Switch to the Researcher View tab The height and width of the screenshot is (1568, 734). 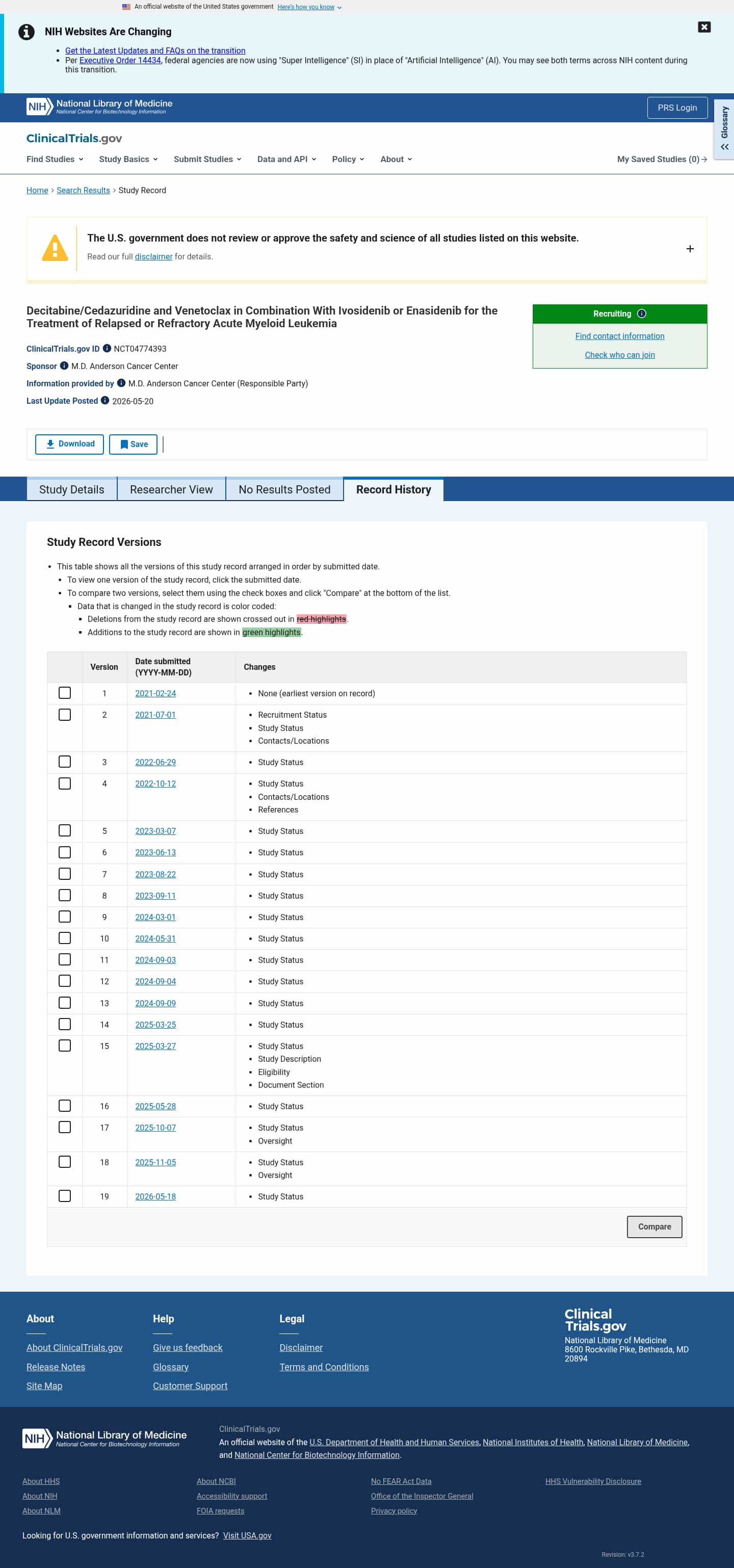point(172,489)
